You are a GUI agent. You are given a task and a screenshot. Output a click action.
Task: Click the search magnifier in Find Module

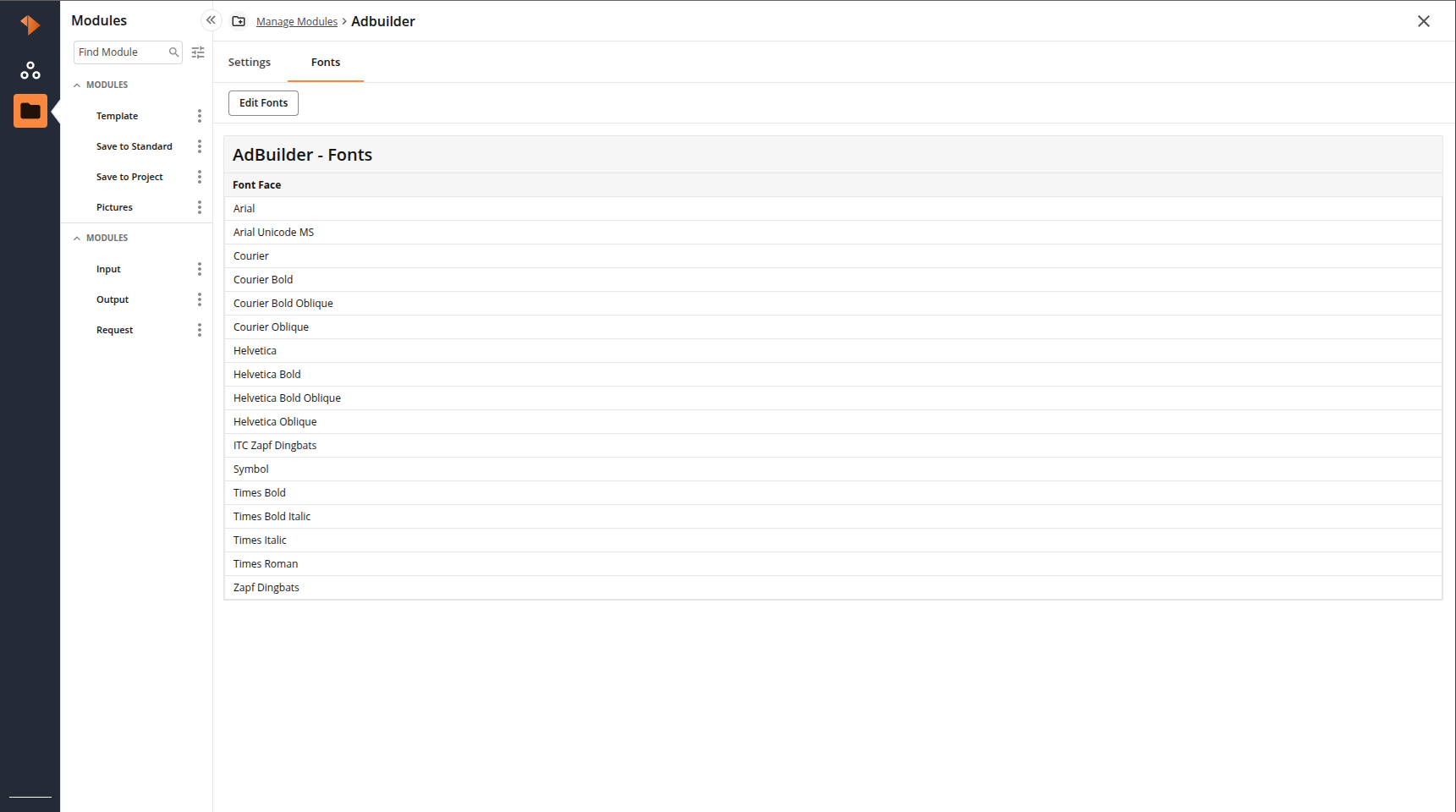tap(173, 52)
